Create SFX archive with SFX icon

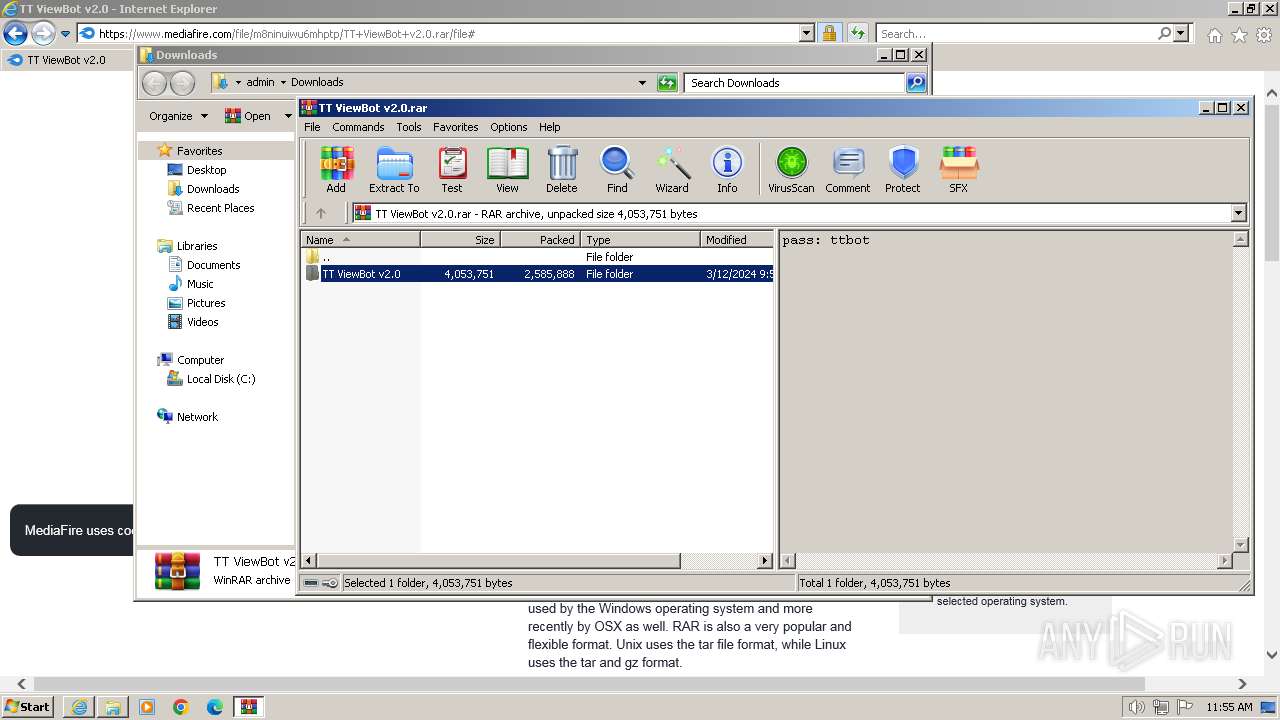tap(959, 169)
